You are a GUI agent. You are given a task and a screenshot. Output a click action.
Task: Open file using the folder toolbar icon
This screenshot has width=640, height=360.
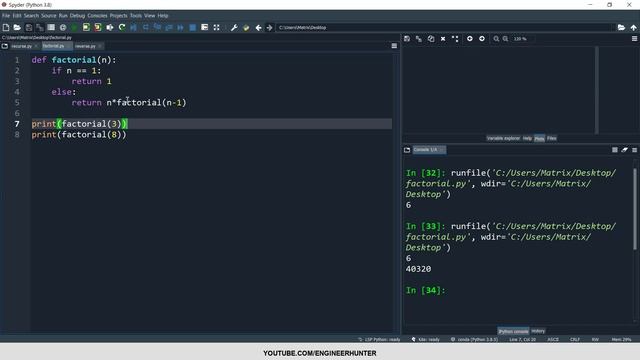17,27
